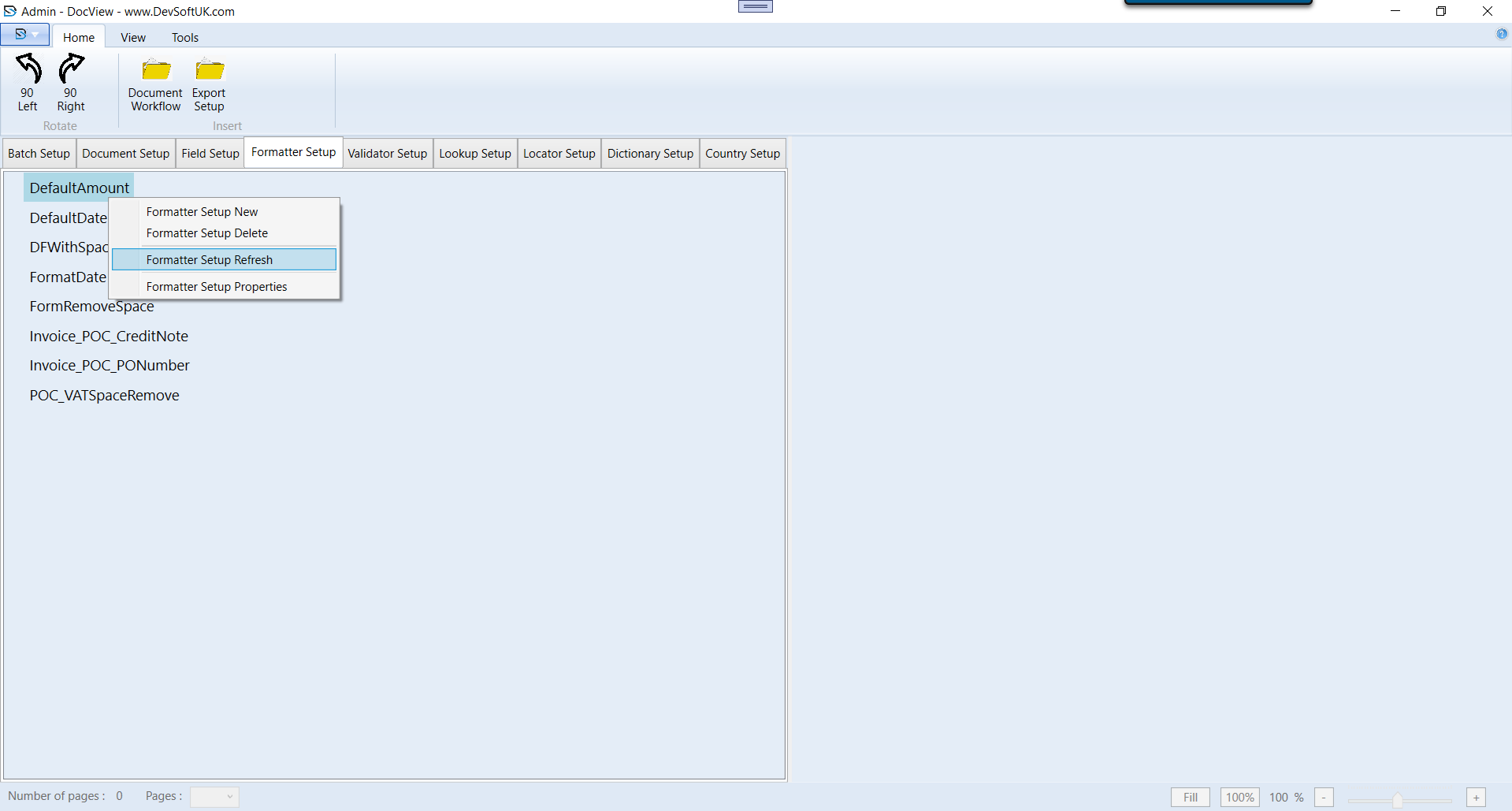The image size is (1512, 811).
Task: Select the POC_VATSpaceRemove formatter
Action: click(x=104, y=396)
